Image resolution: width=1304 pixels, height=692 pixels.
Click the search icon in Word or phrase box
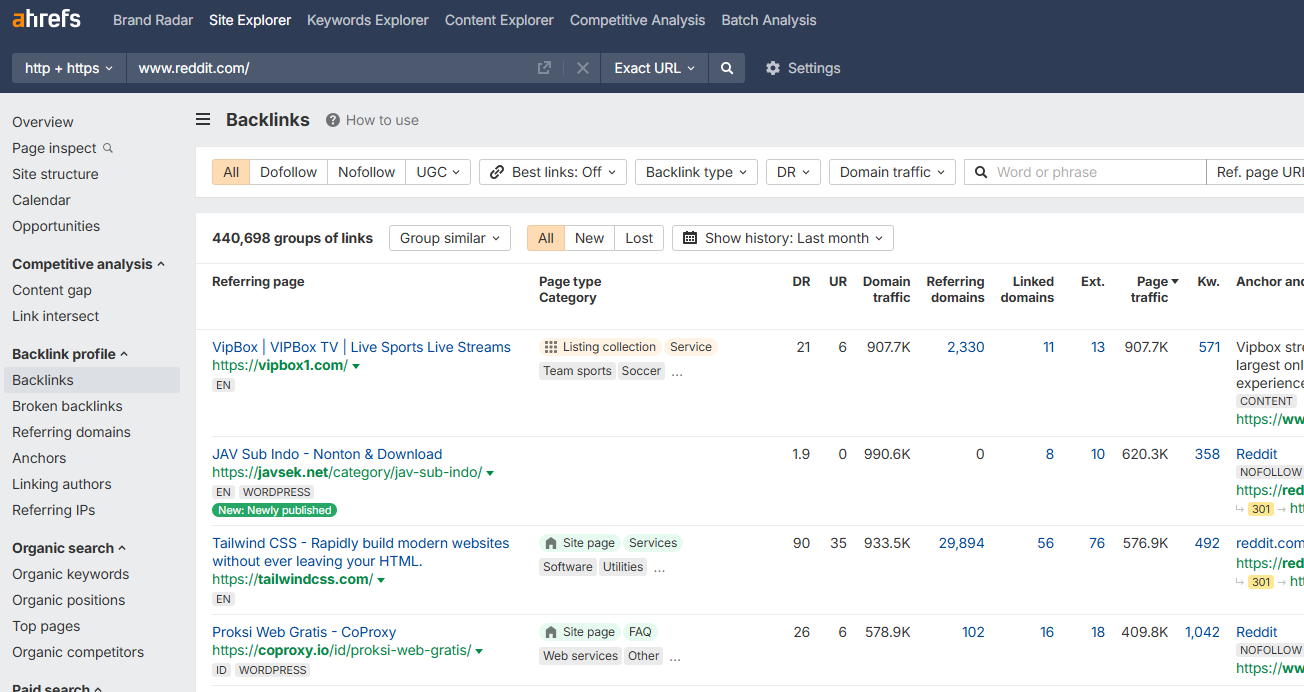pos(982,172)
